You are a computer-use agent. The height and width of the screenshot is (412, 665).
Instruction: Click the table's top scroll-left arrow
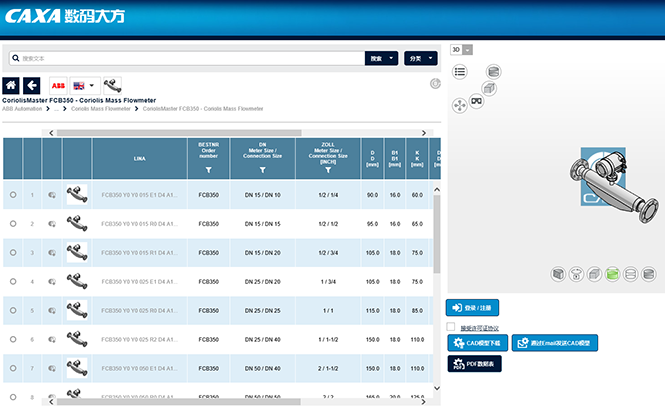[51, 133]
